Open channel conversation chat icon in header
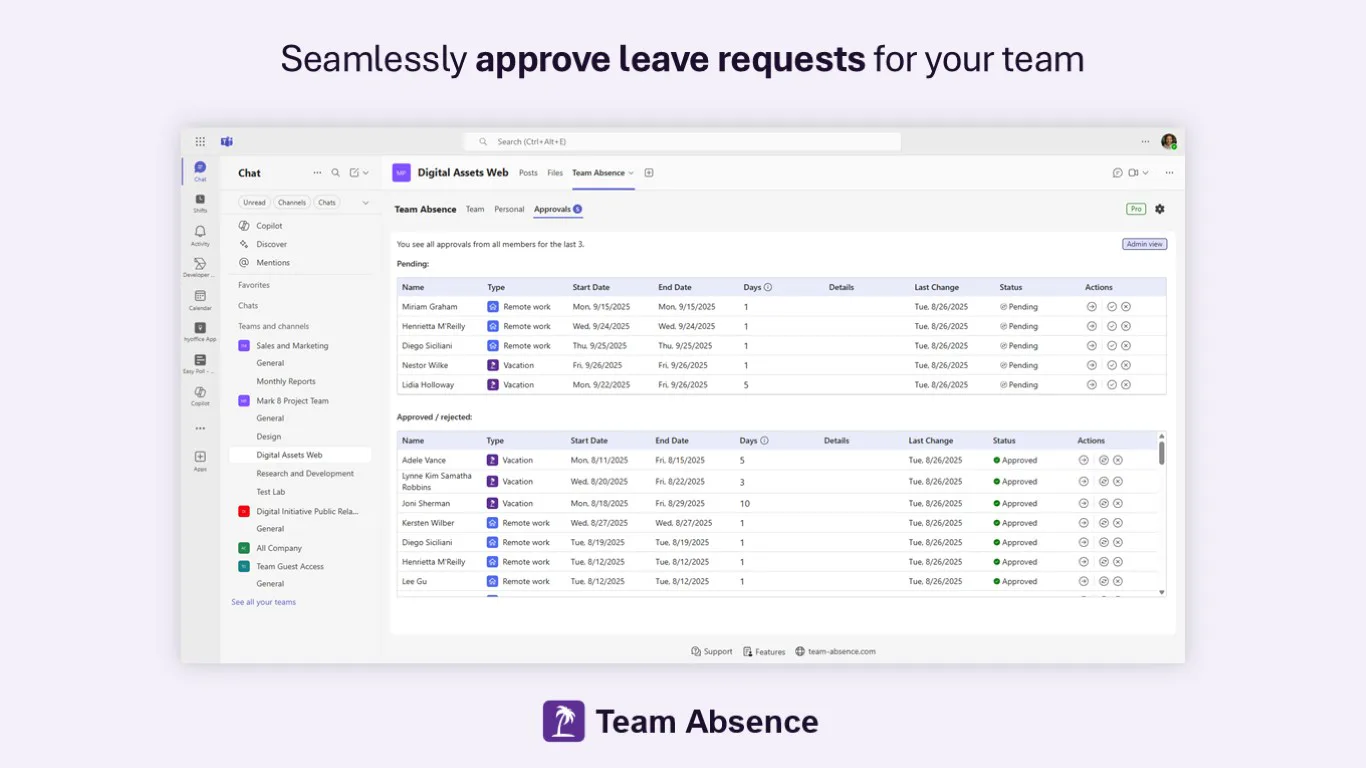This screenshot has width=1366, height=768. coord(1118,173)
